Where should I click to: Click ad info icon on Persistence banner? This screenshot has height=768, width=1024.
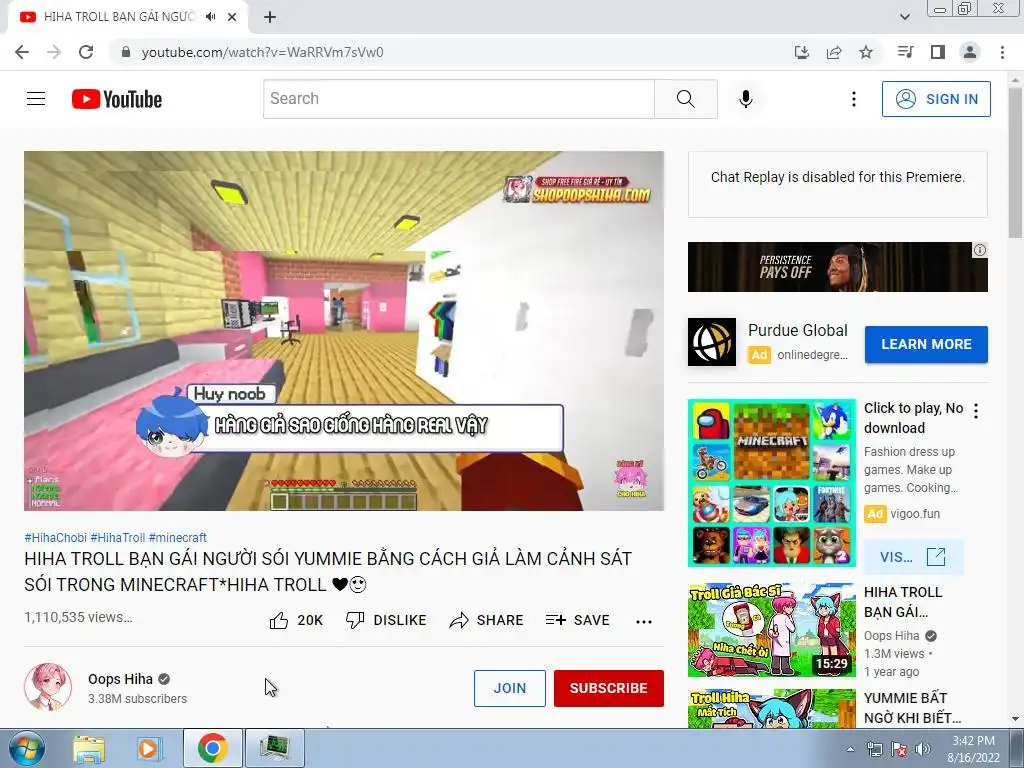(980, 250)
